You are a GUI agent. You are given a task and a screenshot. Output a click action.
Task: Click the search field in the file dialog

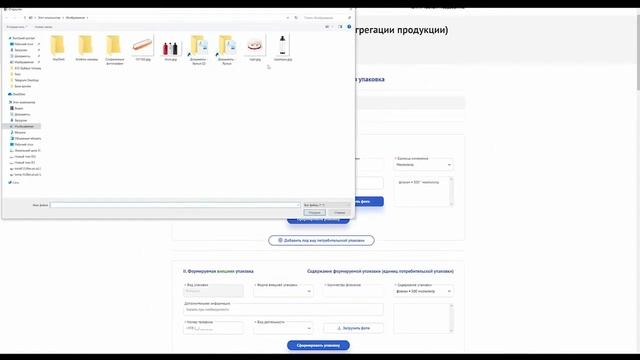coord(327,18)
